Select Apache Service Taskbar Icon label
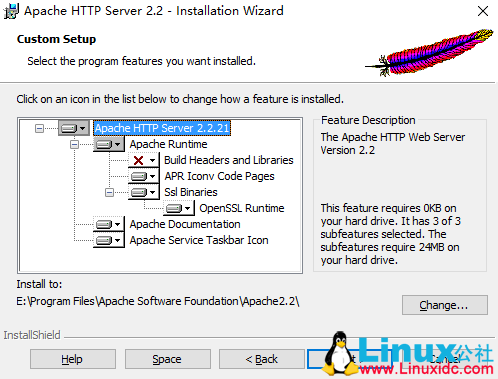 tap(199, 240)
